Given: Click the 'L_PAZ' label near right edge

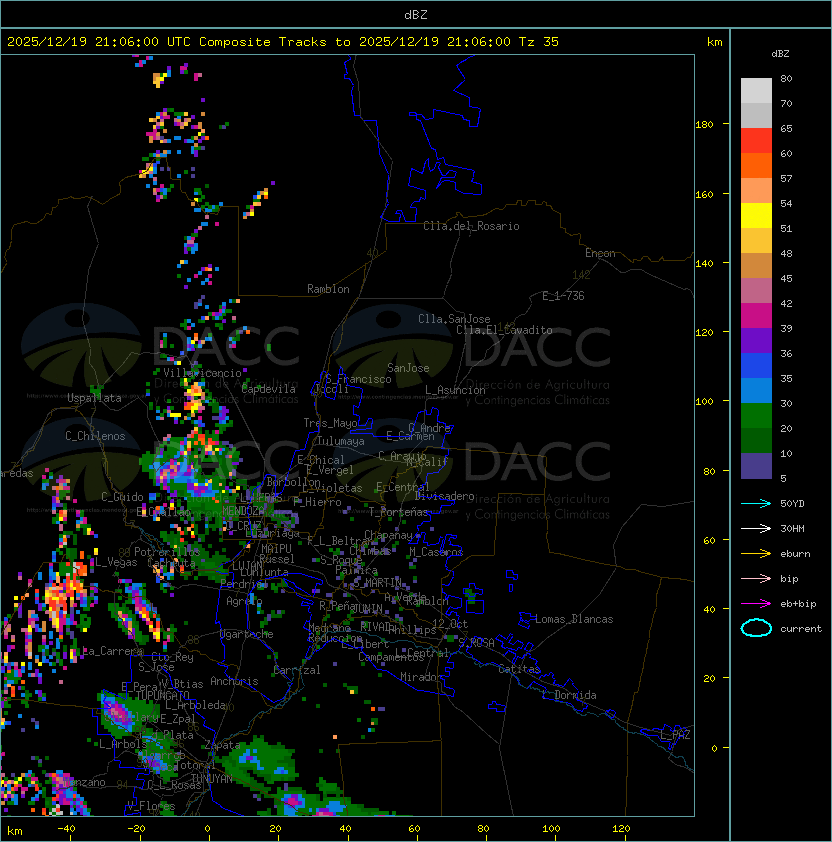Looking at the screenshot, I should 675,735.
